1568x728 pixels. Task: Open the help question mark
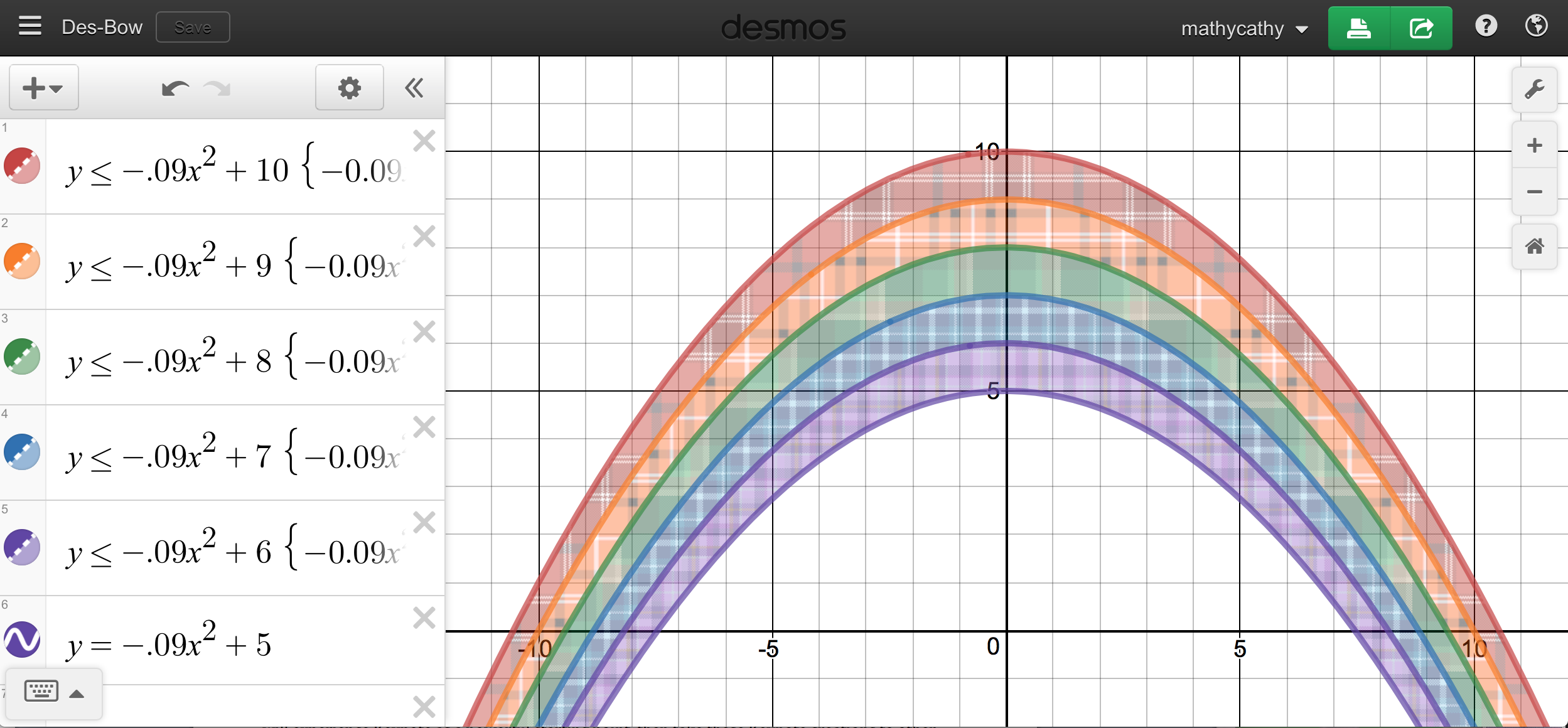(1486, 26)
